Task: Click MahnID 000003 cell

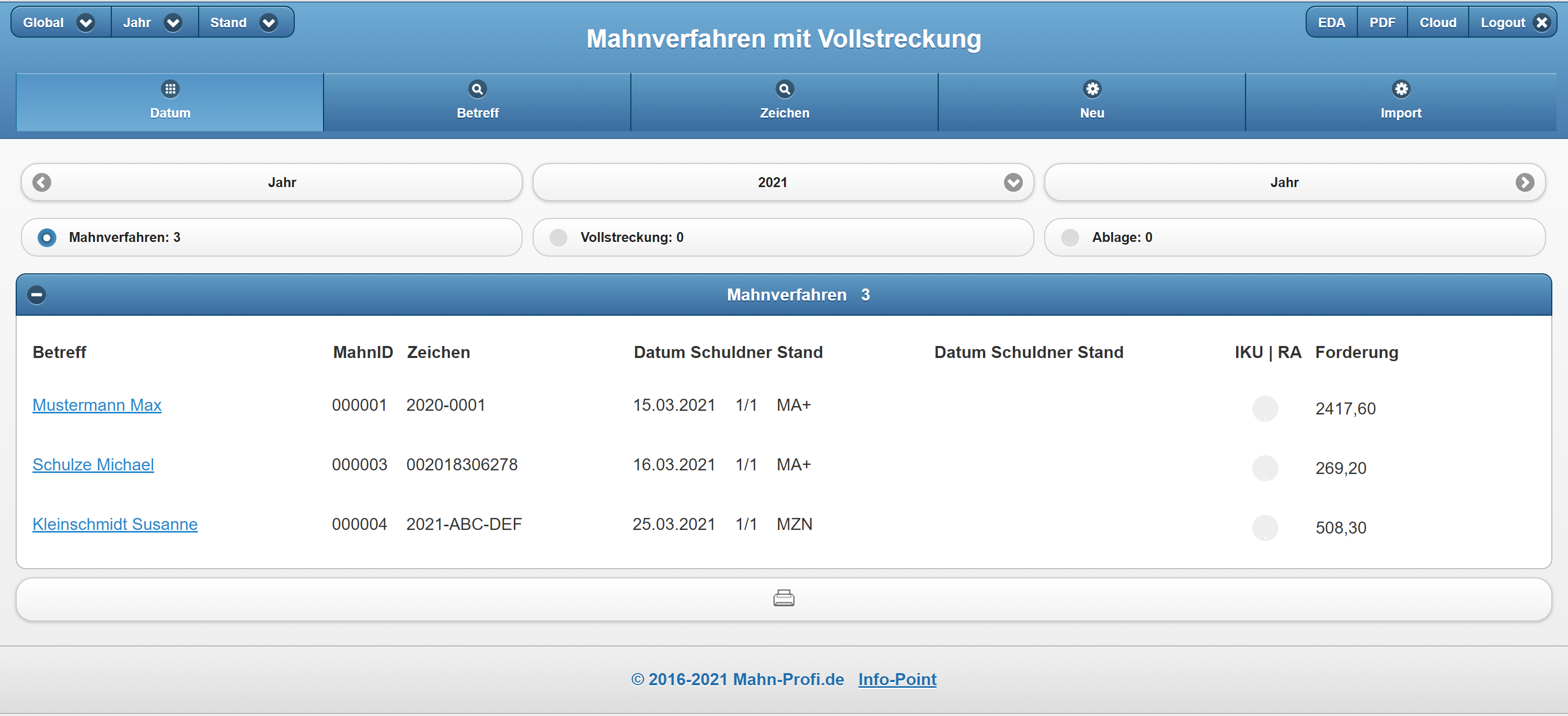Action: pos(359,465)
